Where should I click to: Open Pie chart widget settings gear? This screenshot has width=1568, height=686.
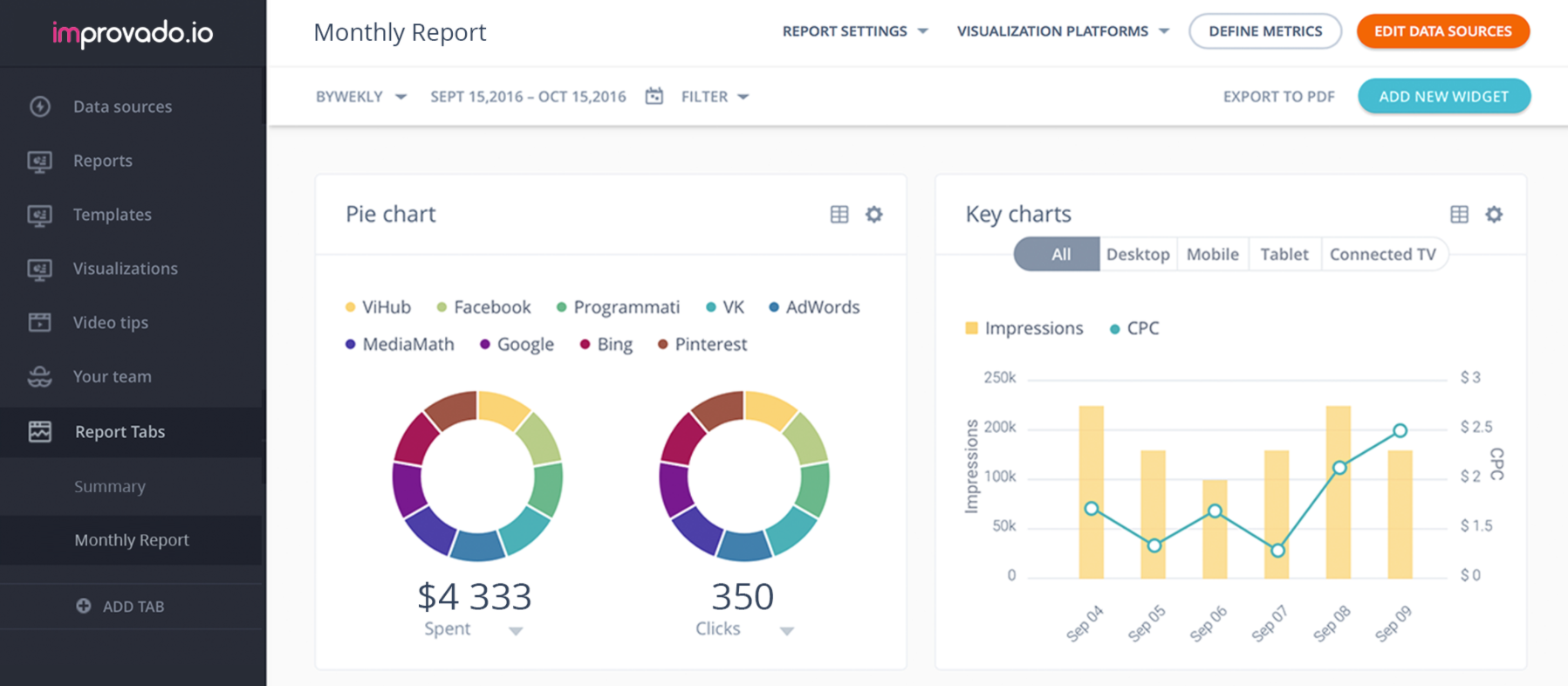[x=873, y=214]
